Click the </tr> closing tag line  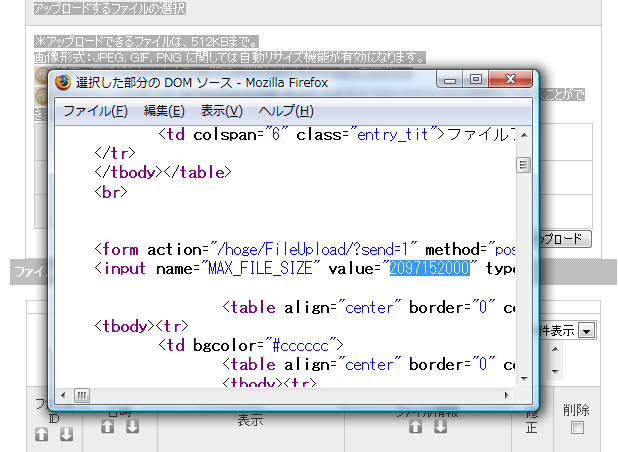[115, 153]
